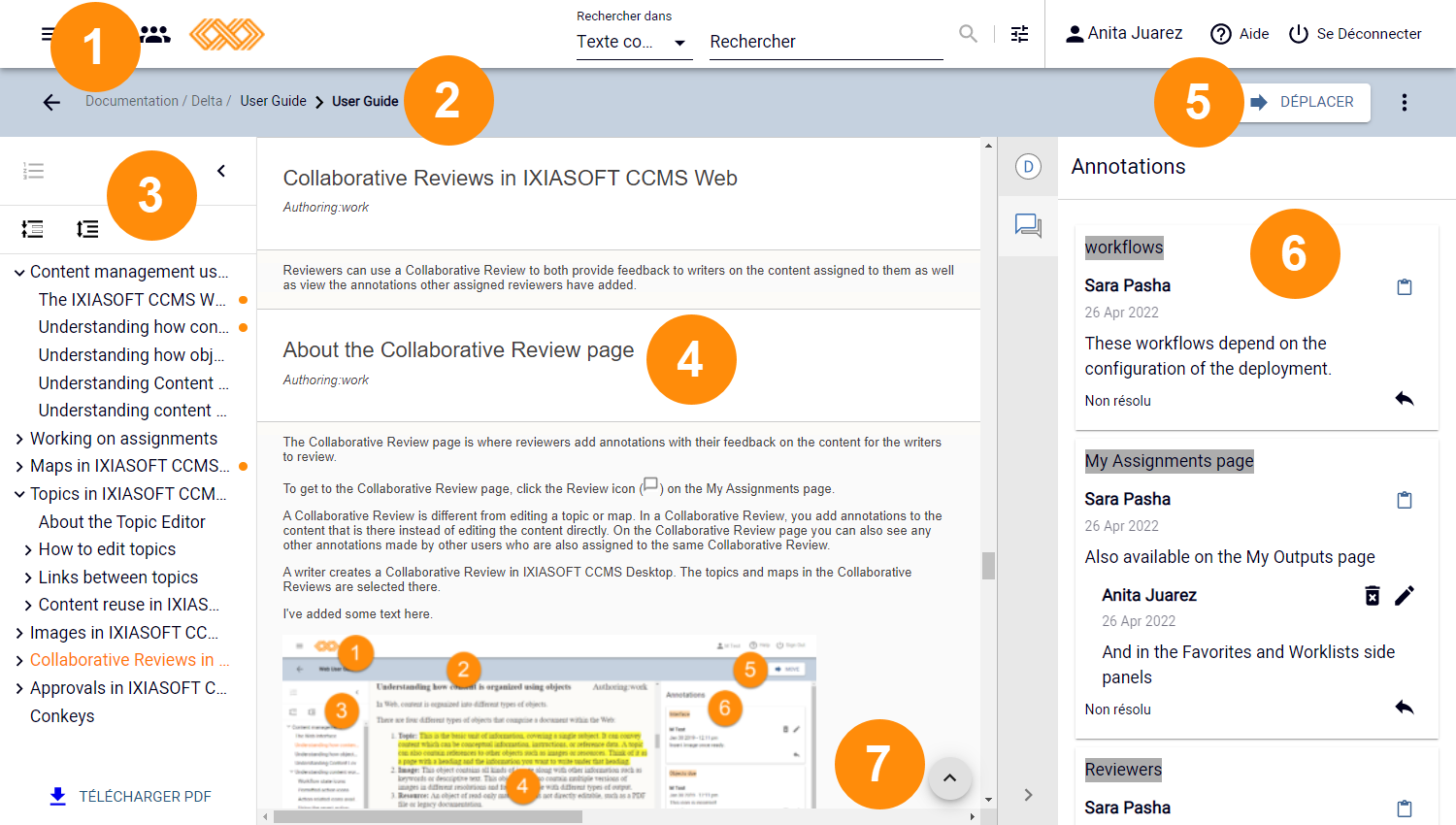Click Non résolu status of workflows annotation
Image resolution: width=1456 pixels, height=825 pixels.
coord(1118,401)
